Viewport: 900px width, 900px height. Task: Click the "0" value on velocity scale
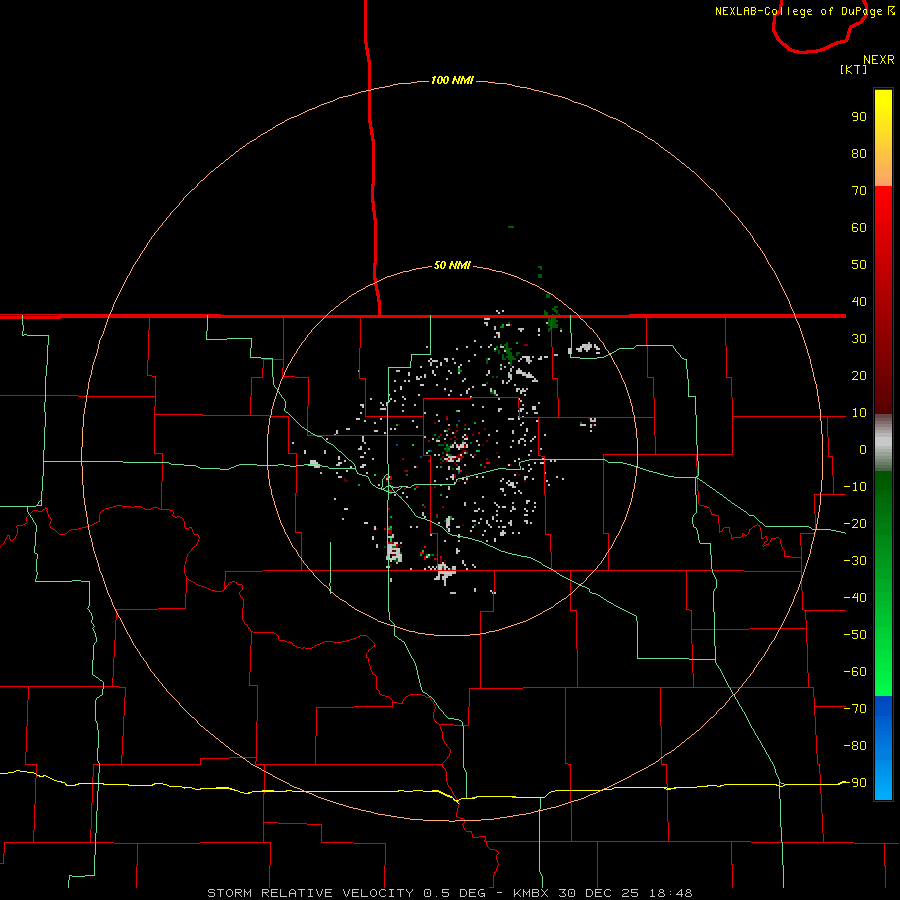coord(863,449)
